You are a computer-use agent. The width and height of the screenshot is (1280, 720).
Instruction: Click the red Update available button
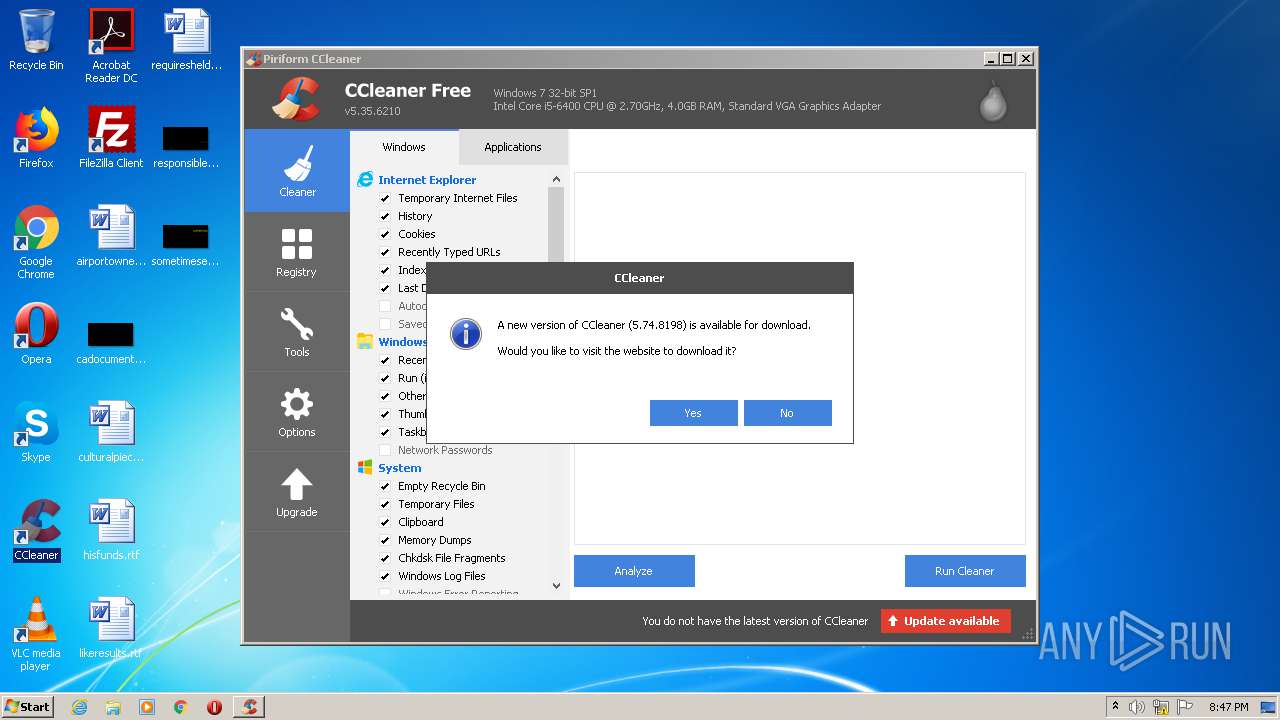pos(946,621)
